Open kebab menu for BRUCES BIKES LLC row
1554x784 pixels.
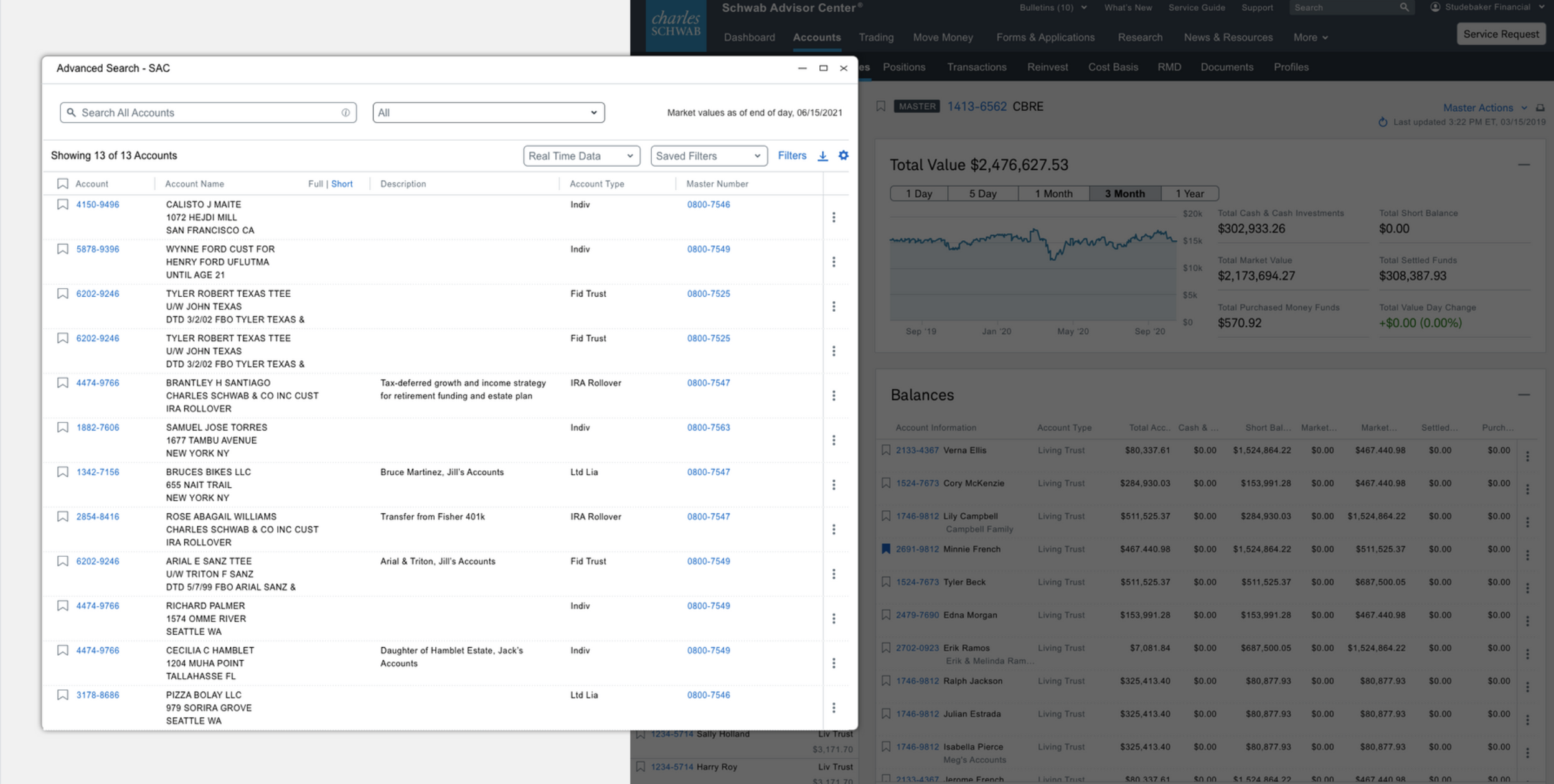point(834,485)
